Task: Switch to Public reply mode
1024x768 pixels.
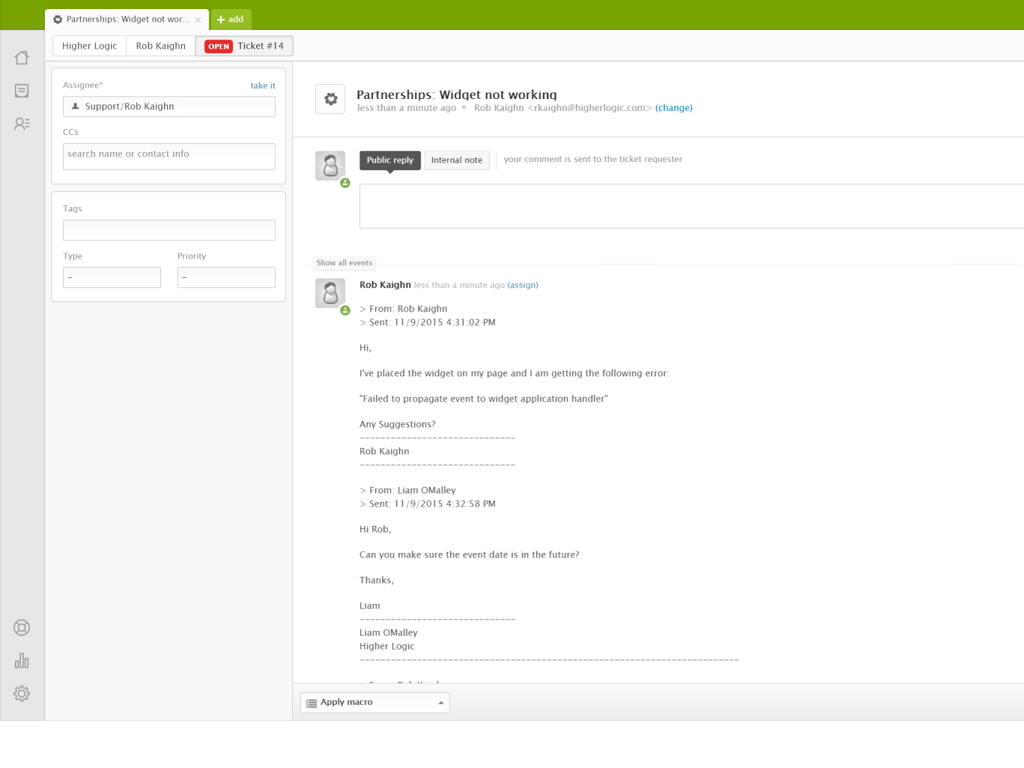Action: coord(390,160)
